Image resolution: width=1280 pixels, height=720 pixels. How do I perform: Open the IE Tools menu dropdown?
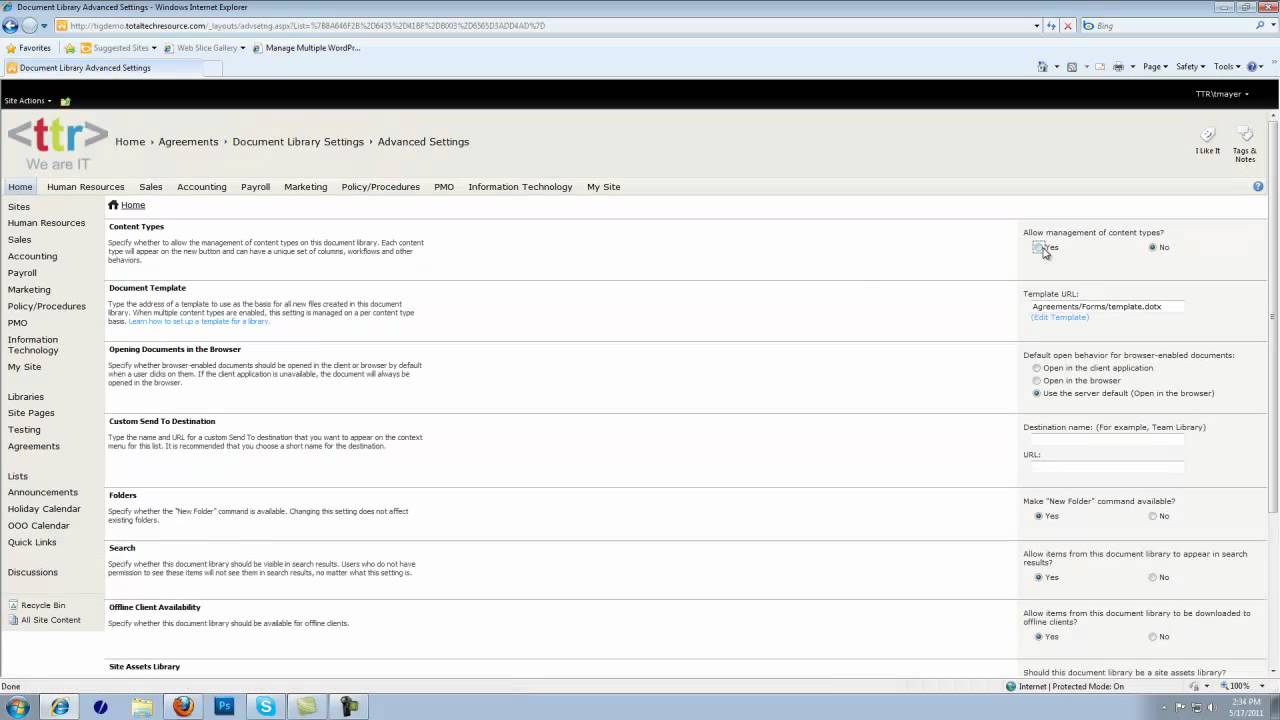coord(1227,67)
